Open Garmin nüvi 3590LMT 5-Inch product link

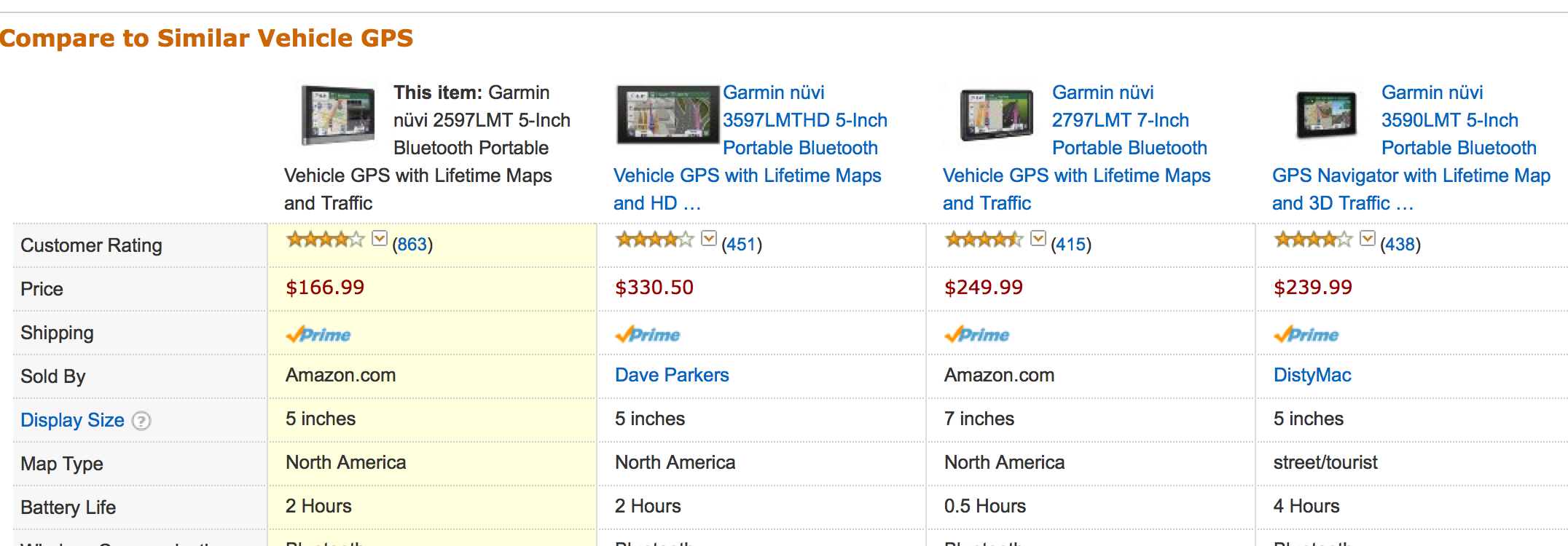point(1411,148)
